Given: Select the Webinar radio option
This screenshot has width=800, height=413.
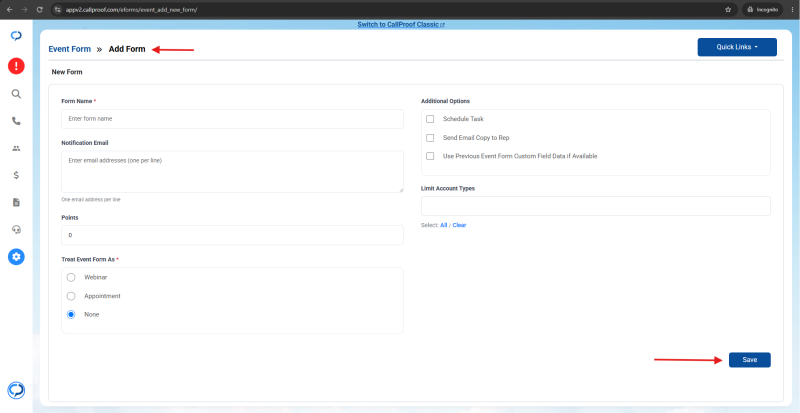Looking at the screenshot, I should coord(71,277).
